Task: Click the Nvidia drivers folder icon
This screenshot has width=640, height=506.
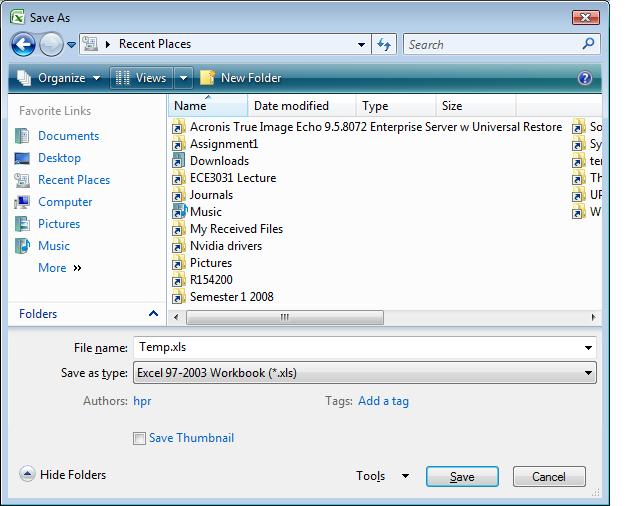Action: [178, 246]
